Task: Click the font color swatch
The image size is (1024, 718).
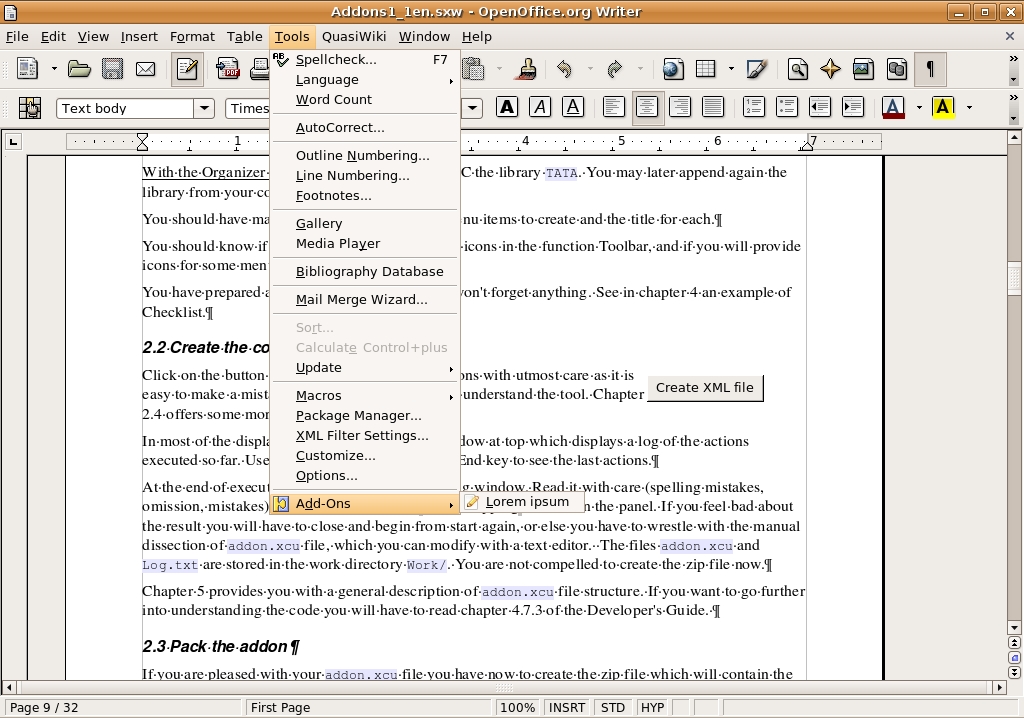Action: click(893, 108)
